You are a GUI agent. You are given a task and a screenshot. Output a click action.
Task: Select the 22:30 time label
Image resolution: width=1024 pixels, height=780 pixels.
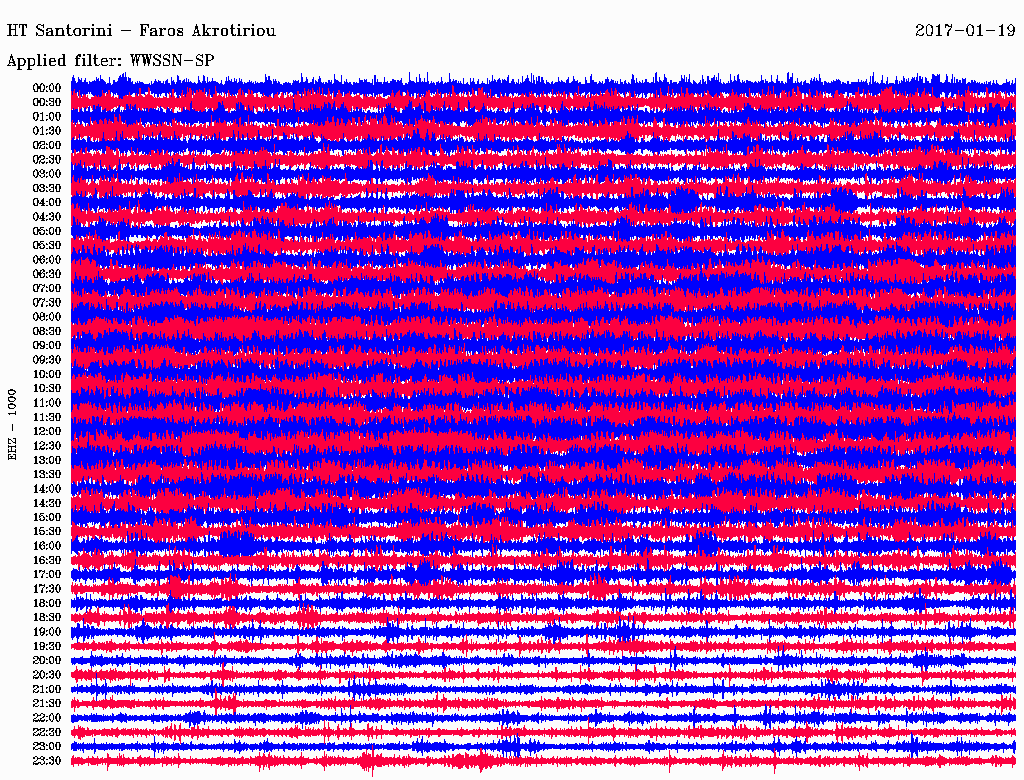tap(47, 733)
